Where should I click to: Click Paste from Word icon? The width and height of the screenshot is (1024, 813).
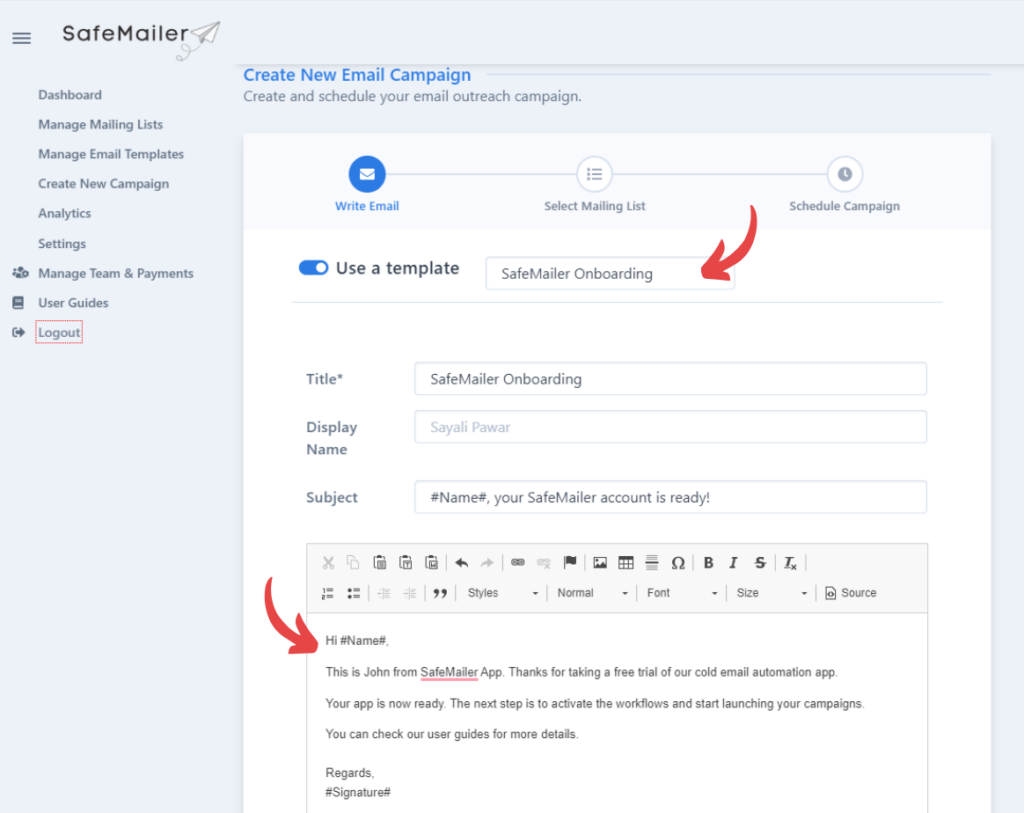click(x=432, y=562)
